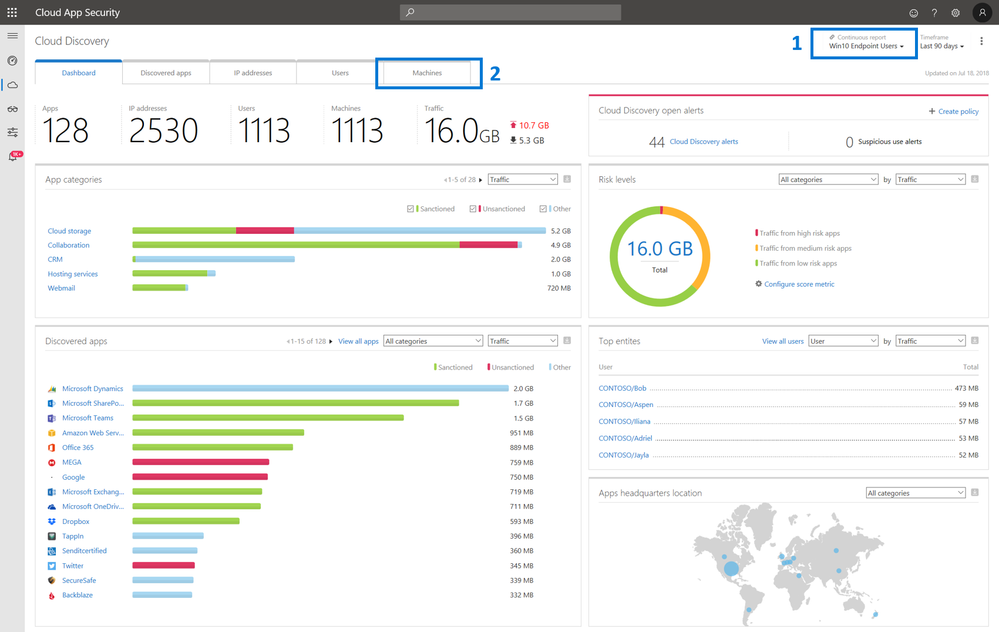
Task: Click the next page arrow in Discovered apps
Action: pos(330,341)
